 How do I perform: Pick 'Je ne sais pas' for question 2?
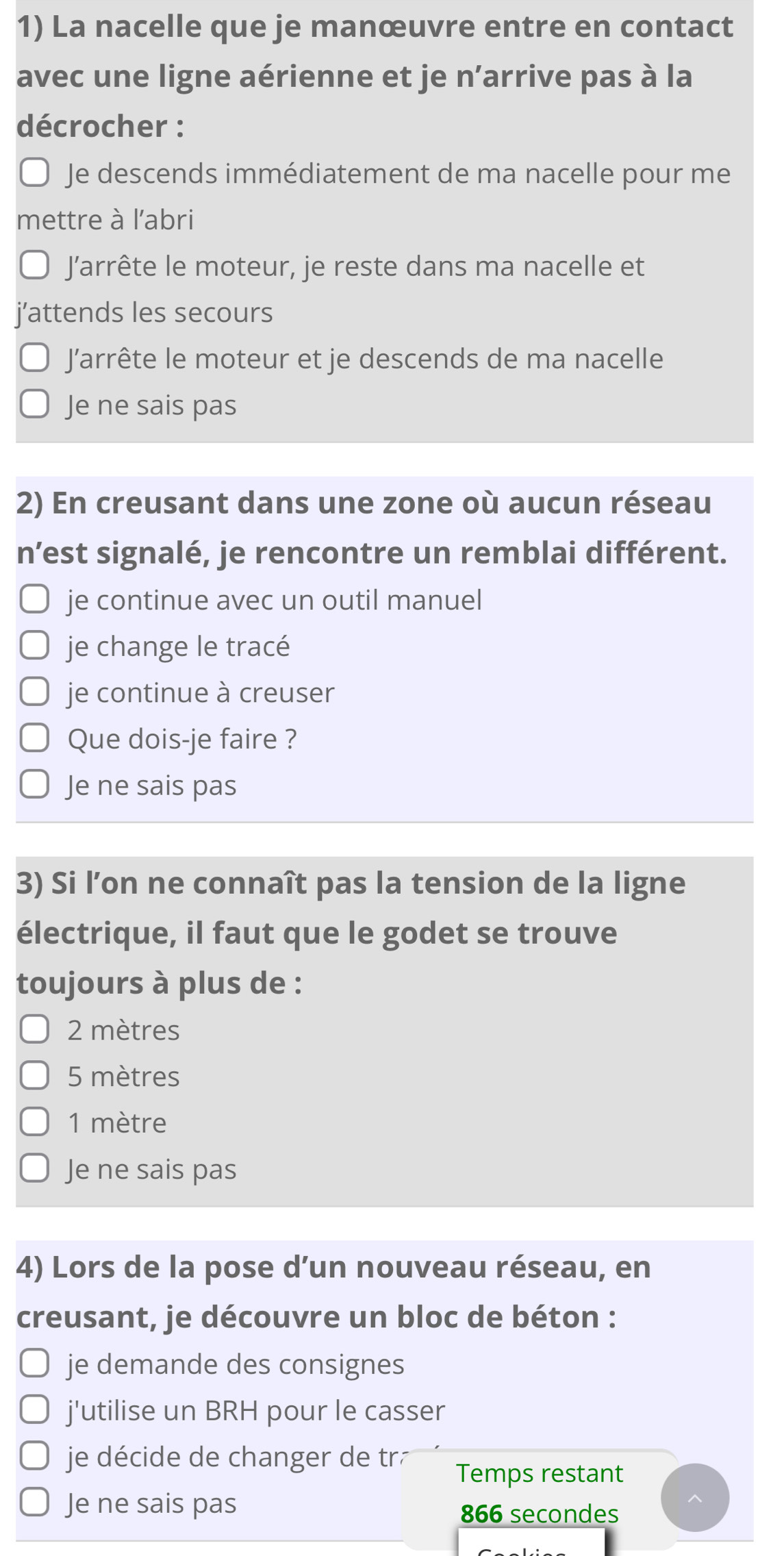(34, 786)
